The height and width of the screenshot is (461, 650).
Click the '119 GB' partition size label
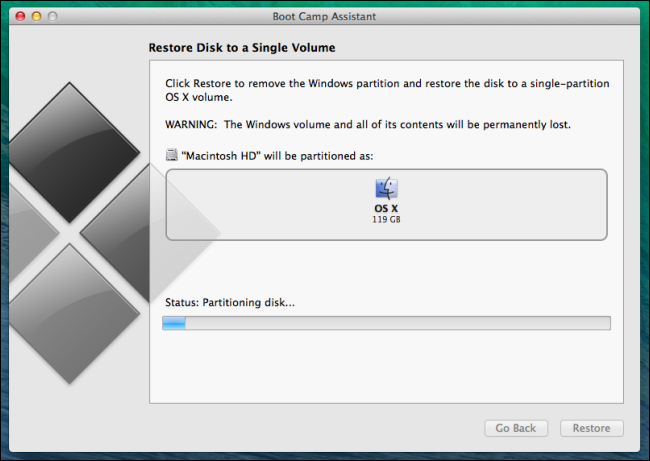pos(386,220)
